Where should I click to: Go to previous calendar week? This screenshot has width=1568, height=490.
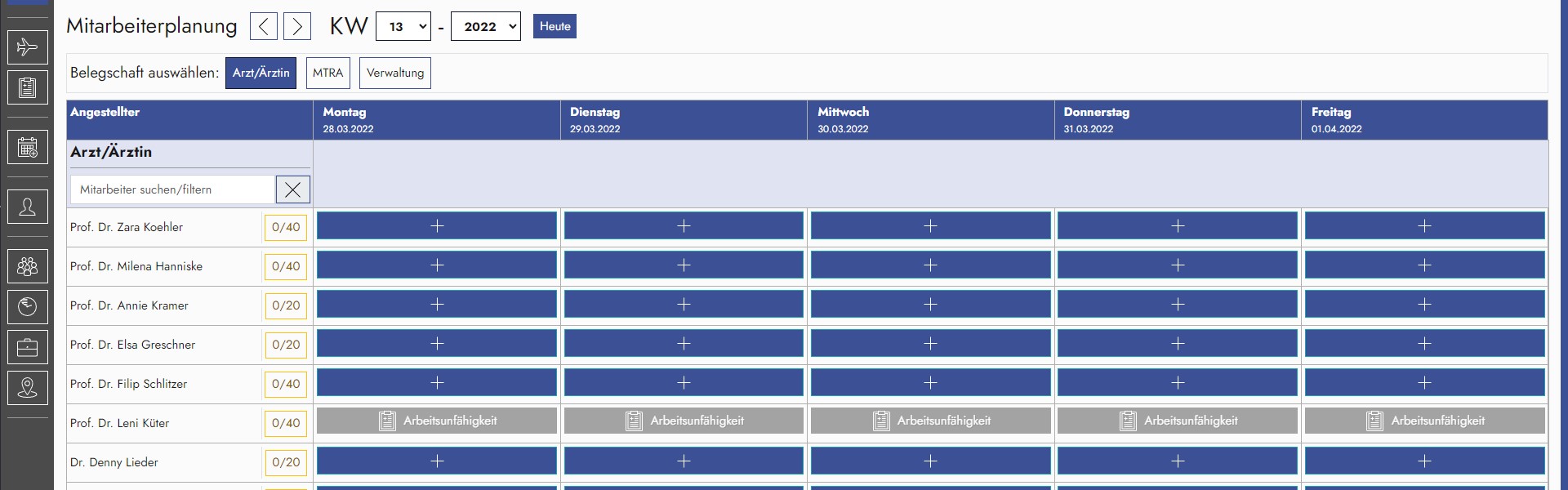tap(263, 27)
